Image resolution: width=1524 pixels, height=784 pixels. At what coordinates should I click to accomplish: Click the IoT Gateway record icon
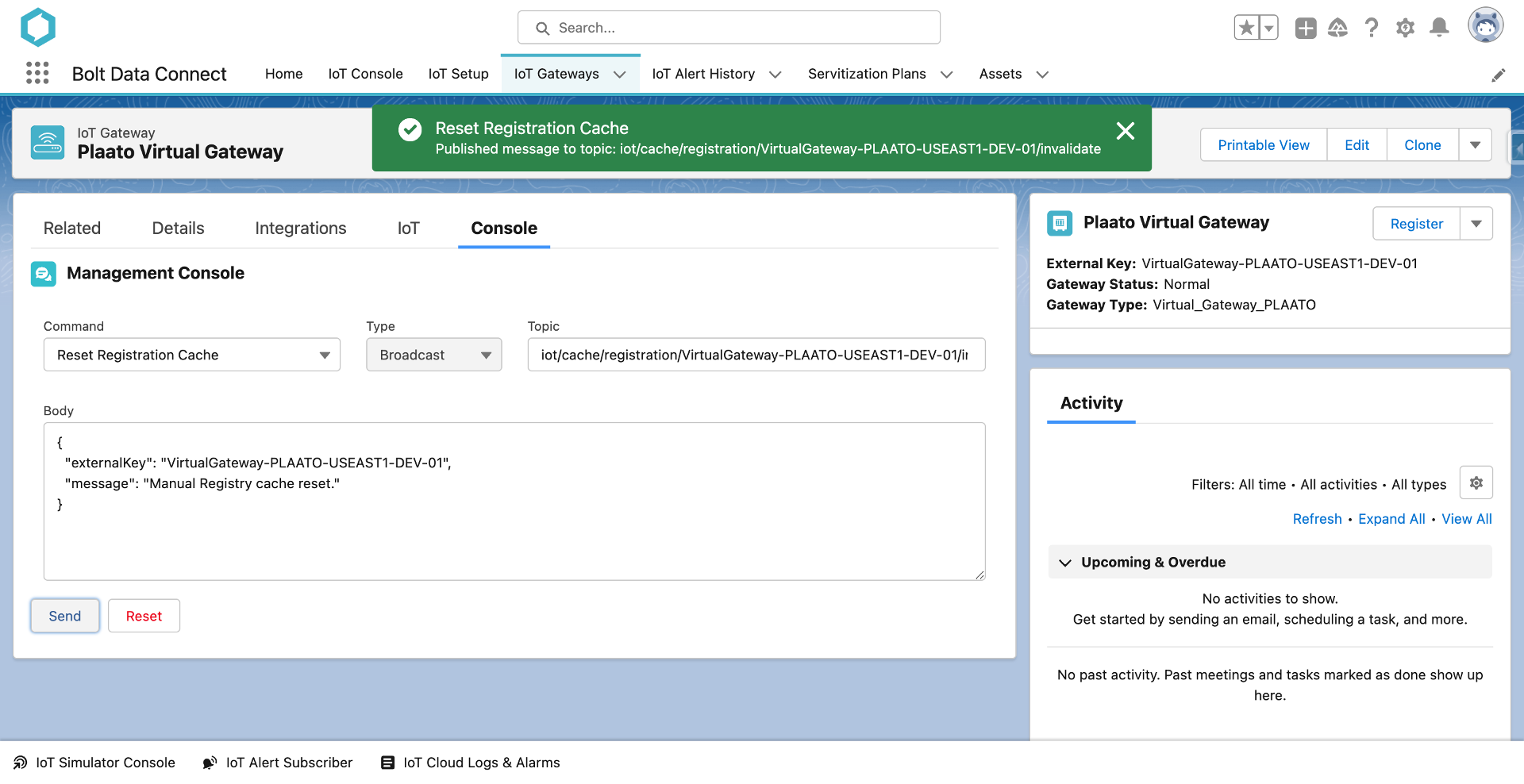(x=48, y=143)
